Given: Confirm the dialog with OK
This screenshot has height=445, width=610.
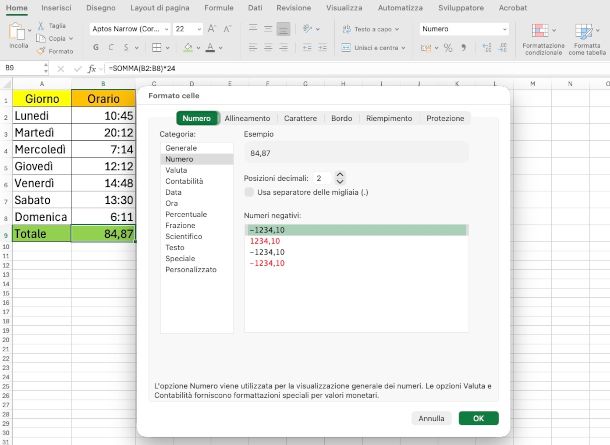Looking at the screenshot, I should tap(479, 418).
